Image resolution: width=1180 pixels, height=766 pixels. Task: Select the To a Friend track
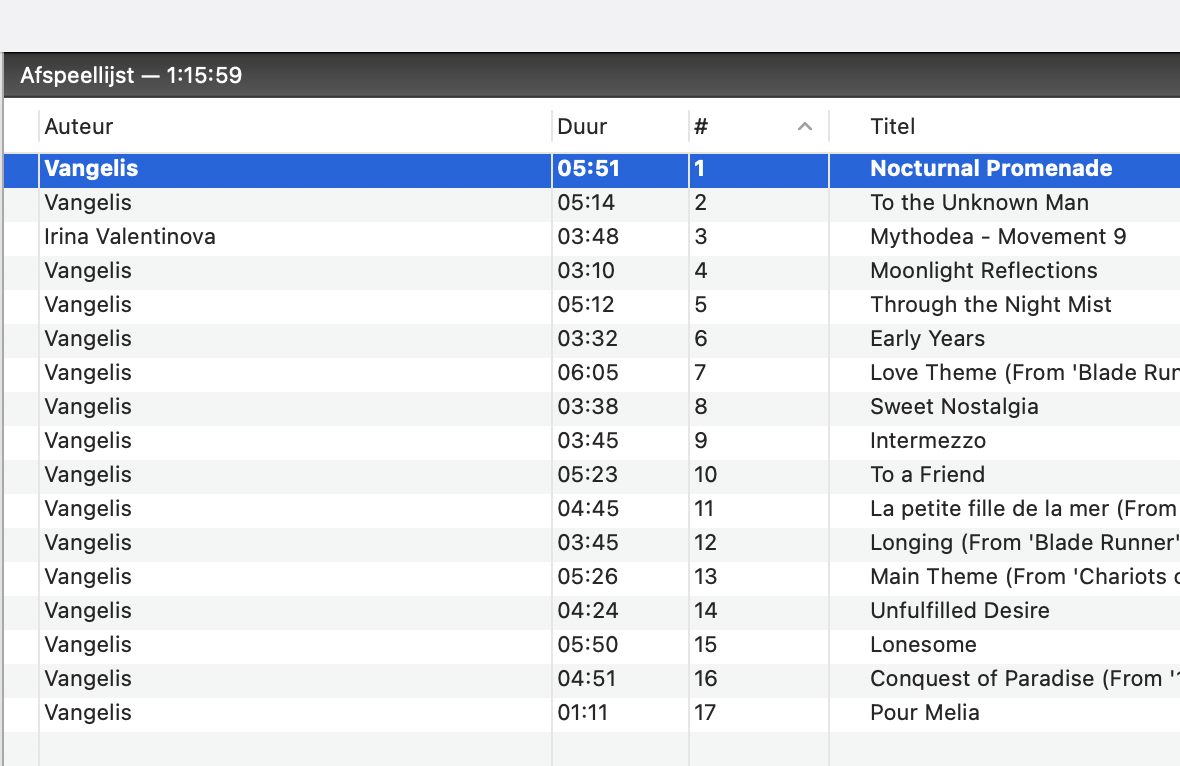[927, 474]
